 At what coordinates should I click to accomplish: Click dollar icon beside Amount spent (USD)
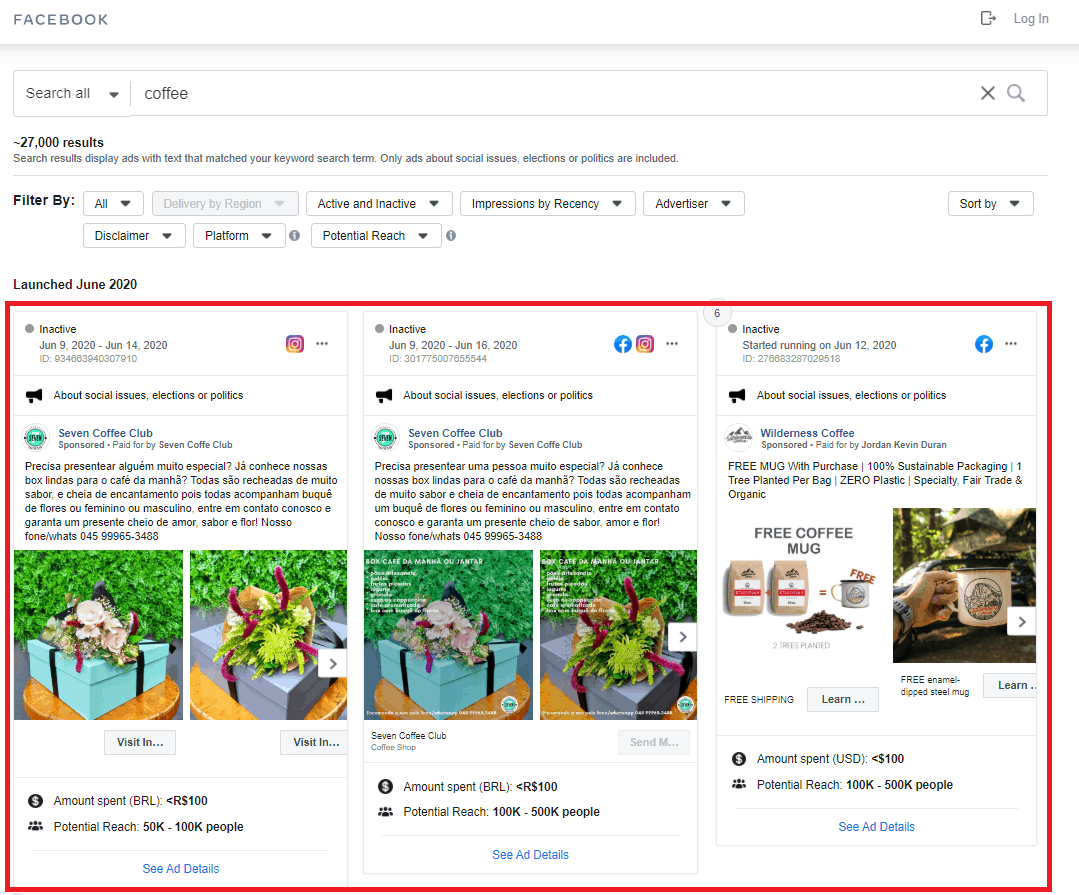739,759
